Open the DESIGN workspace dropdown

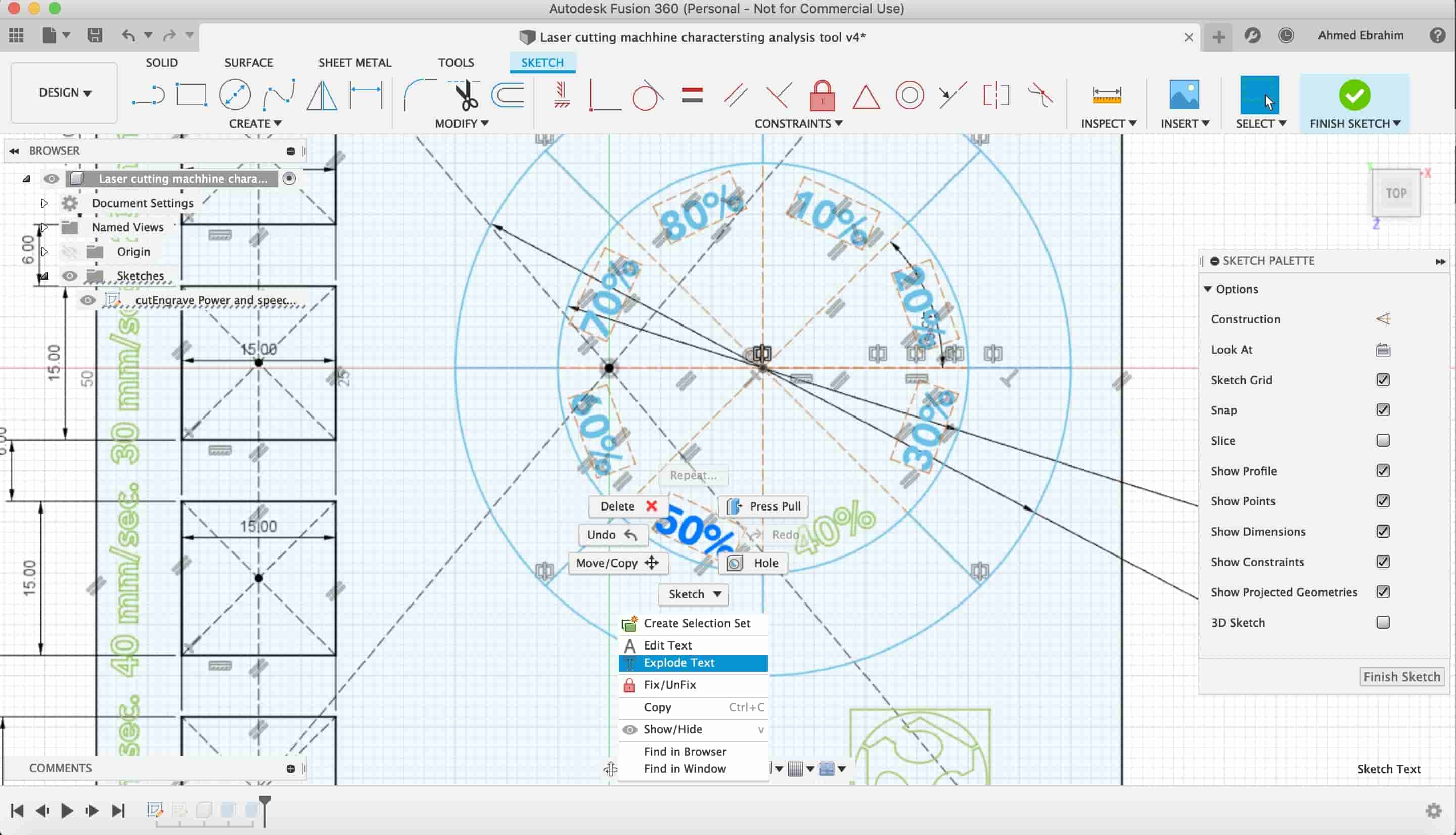pyautogui.click(x=65, y=92)
